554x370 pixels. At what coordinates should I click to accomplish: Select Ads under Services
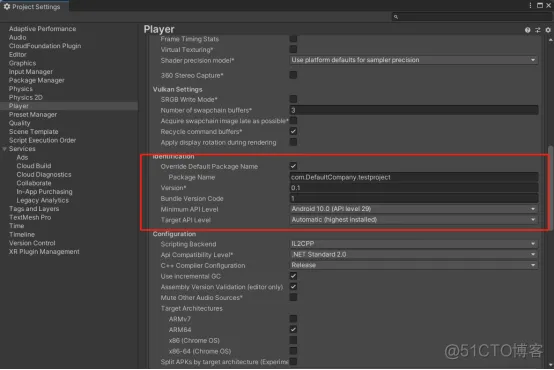pyautogui.click(x=22, y=158)
